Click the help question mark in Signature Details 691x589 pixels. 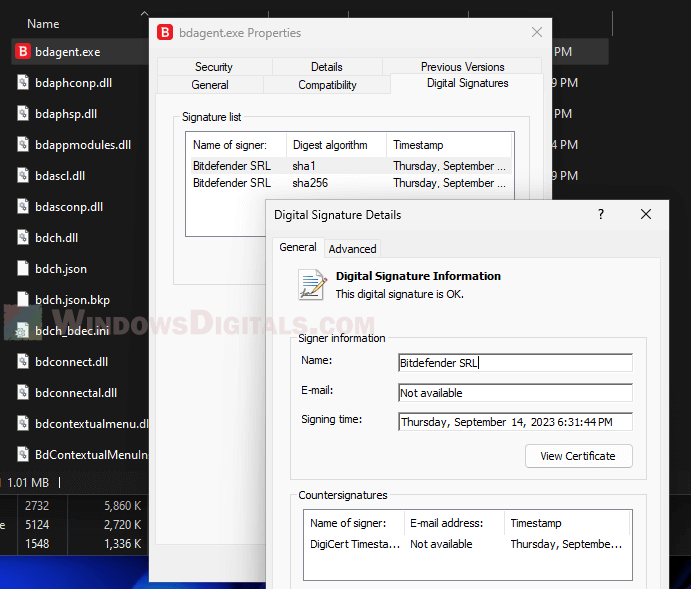(x=601, y=215)
